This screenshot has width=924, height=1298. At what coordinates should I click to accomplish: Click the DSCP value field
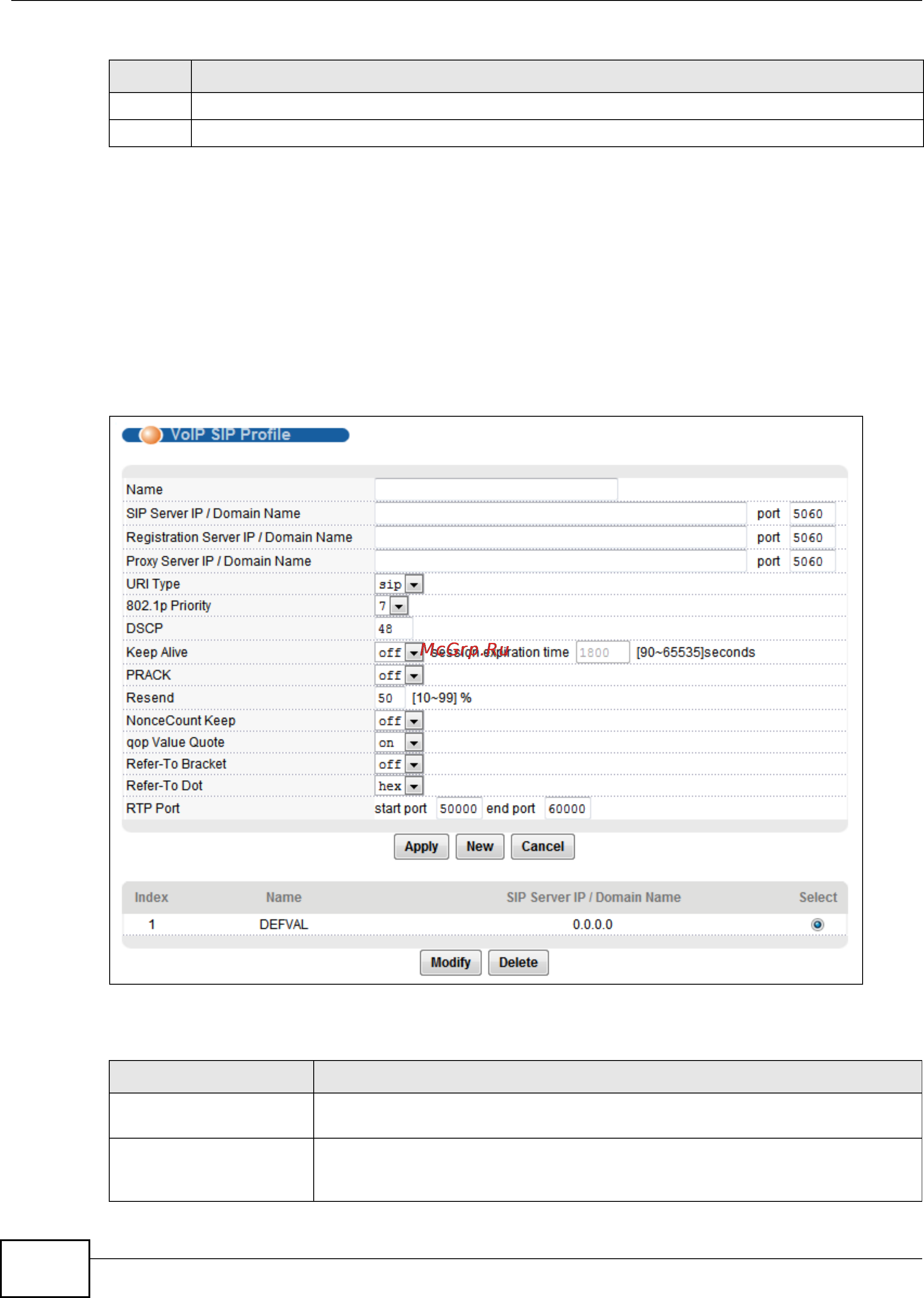[393, 629]
